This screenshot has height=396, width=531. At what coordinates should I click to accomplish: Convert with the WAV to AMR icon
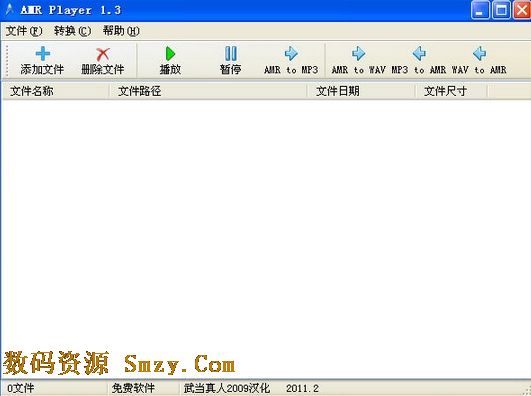tap(480, 54)
